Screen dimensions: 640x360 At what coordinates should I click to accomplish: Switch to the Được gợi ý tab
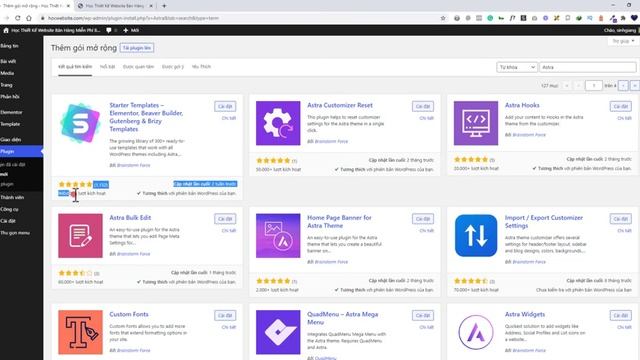click(173, 67)
